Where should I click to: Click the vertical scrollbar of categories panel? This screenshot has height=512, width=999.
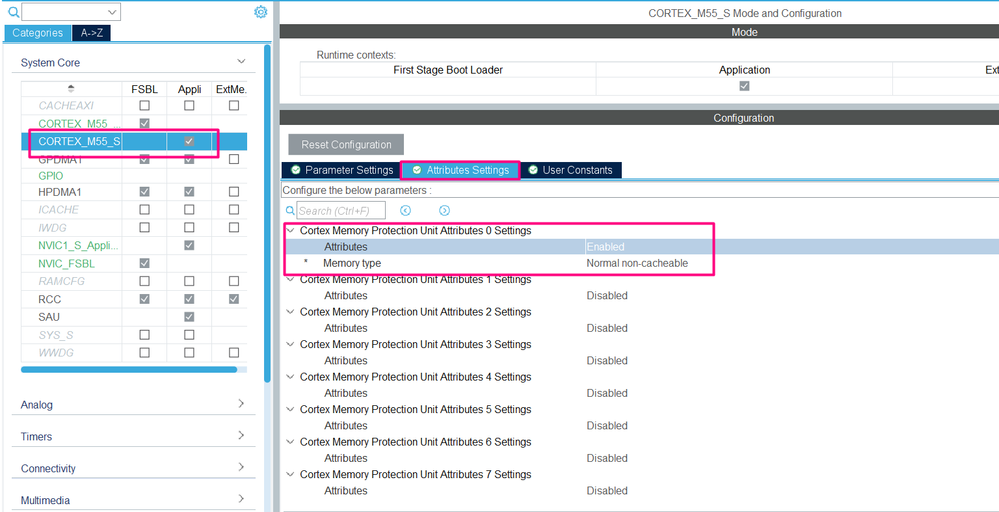tap(268, 213)
